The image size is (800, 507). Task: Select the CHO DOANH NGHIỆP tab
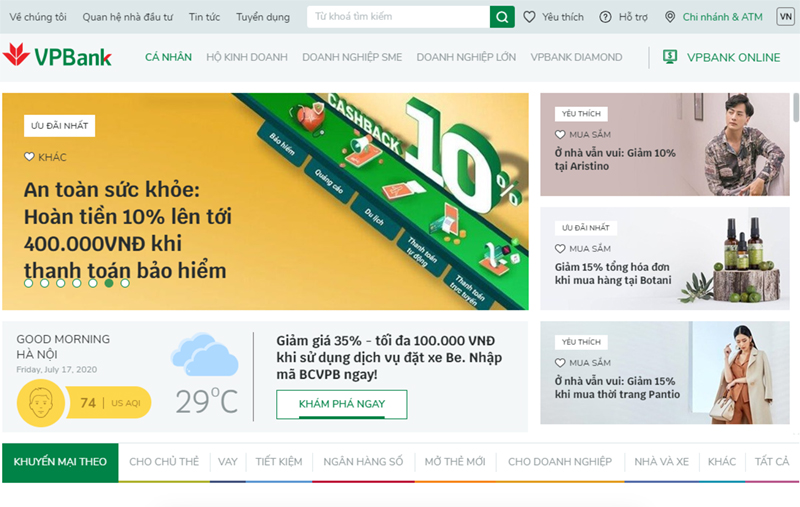pos(560,462)
